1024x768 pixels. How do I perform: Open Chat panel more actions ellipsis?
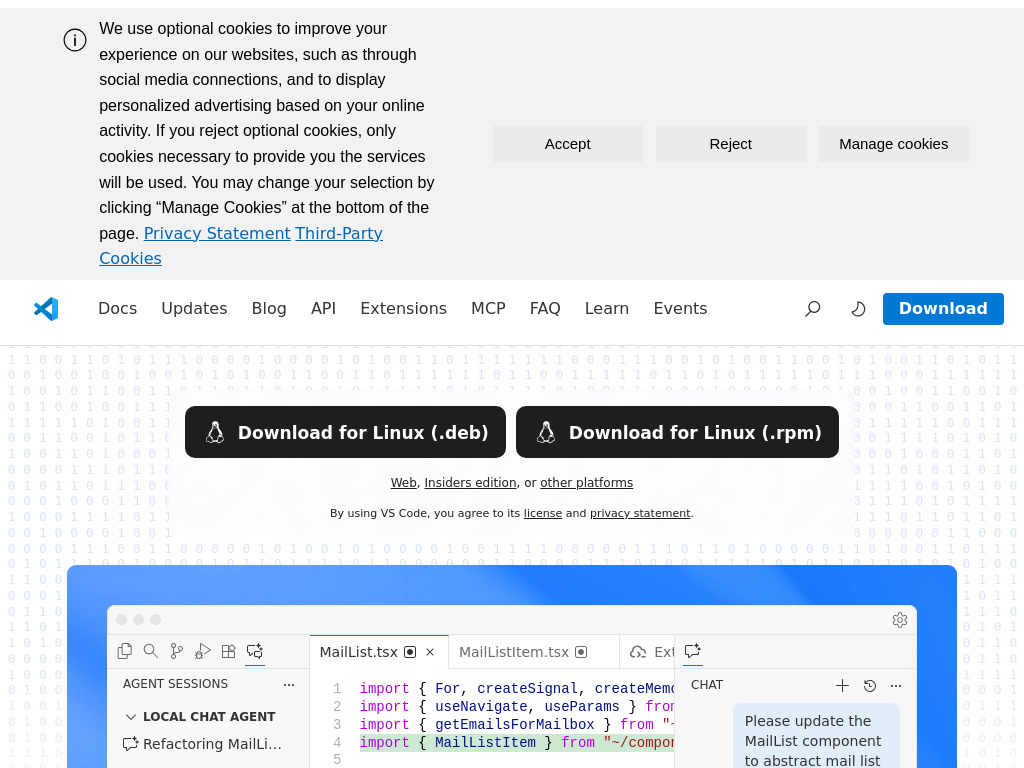pos(896,685)
